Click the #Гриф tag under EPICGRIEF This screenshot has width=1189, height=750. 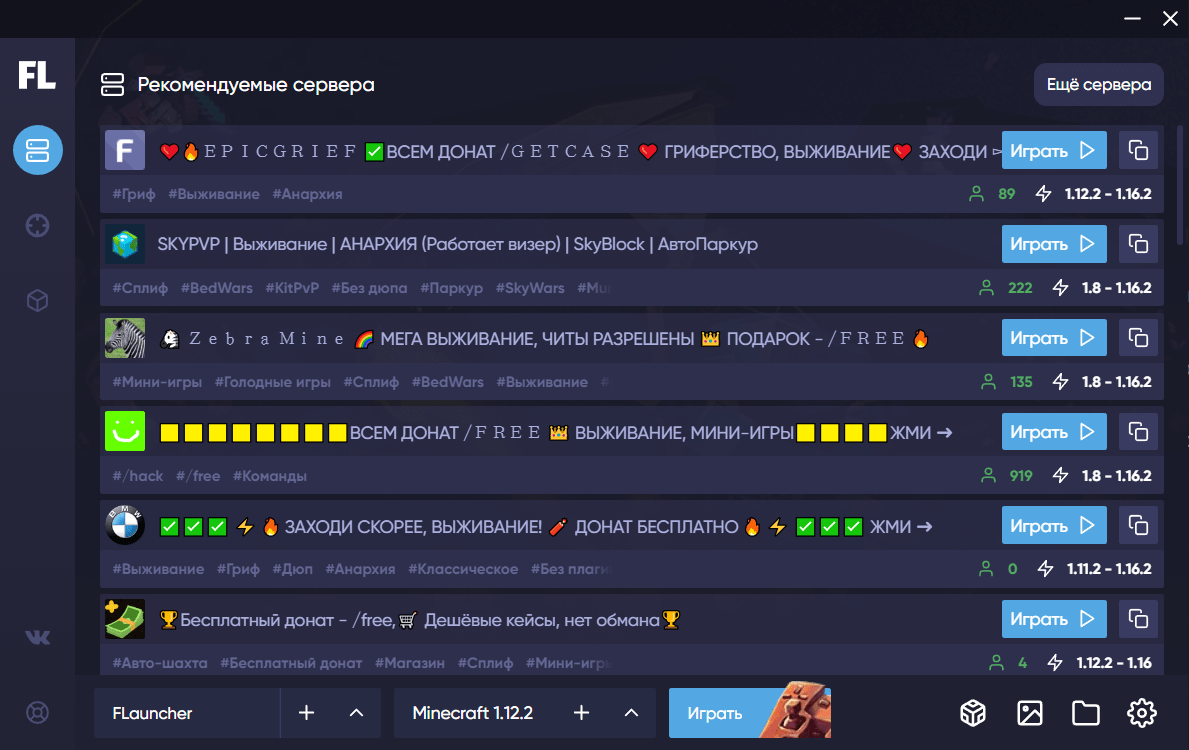134,194
